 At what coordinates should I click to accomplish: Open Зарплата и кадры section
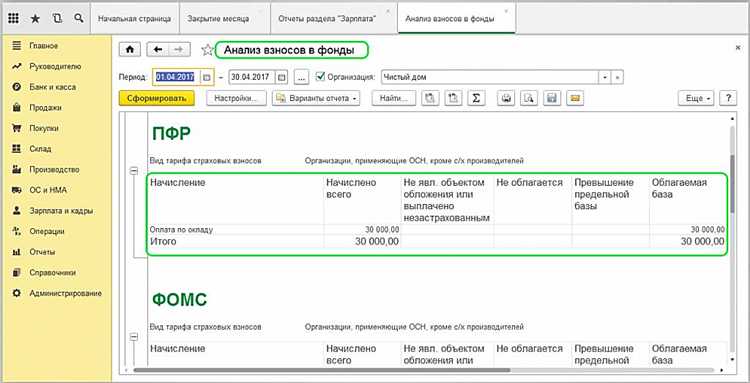point(61,210)
